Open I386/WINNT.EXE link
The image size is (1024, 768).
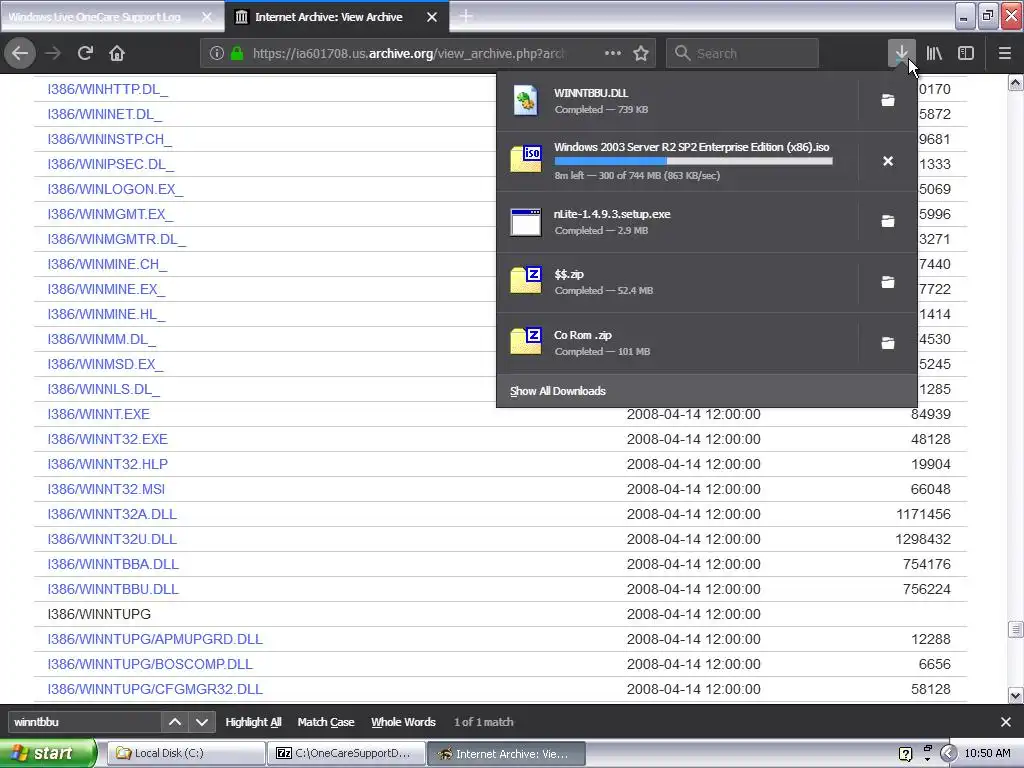[x=99, y=414]
